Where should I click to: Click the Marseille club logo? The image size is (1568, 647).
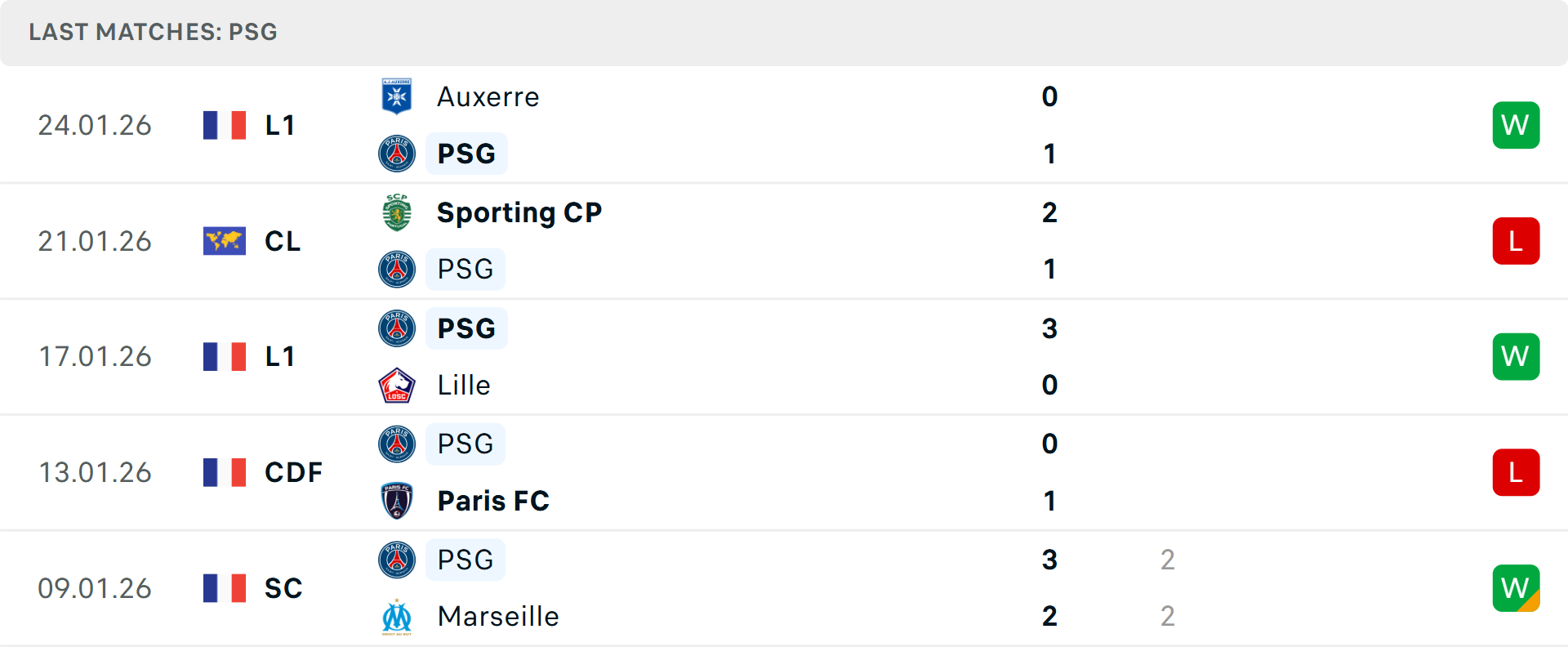397,617
